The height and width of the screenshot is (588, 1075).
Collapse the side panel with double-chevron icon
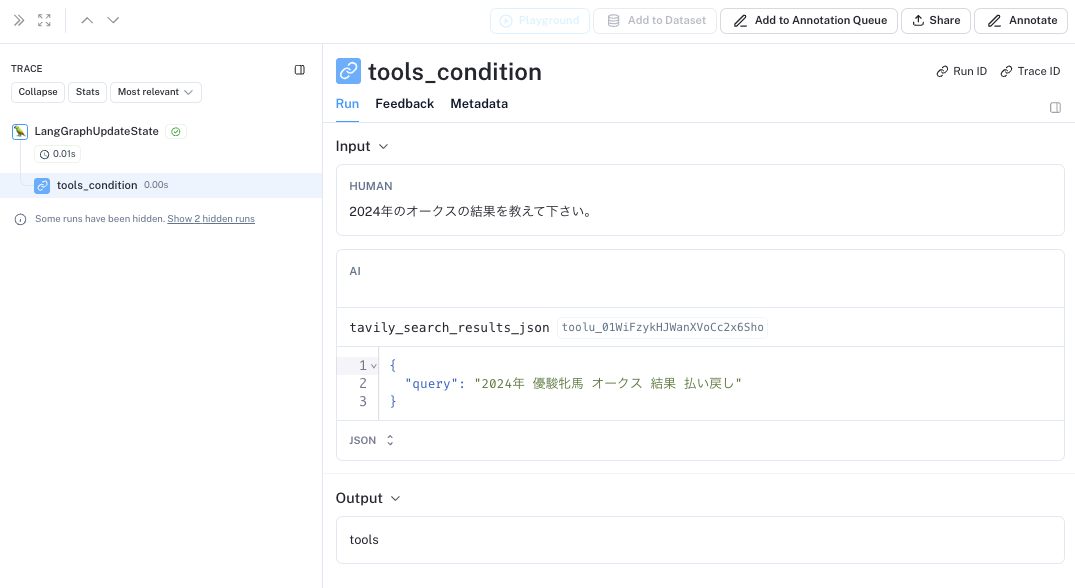(x=19, y=21)
